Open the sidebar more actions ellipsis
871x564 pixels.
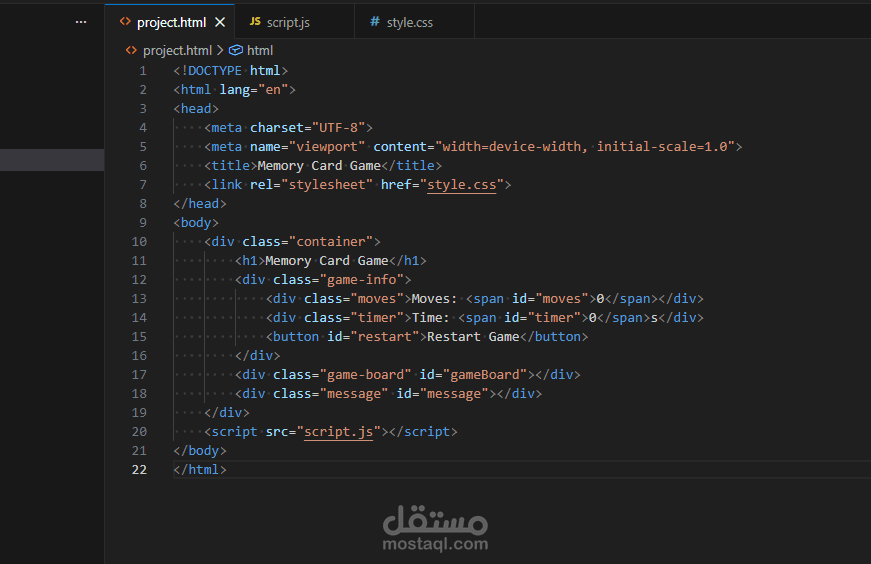81,22
